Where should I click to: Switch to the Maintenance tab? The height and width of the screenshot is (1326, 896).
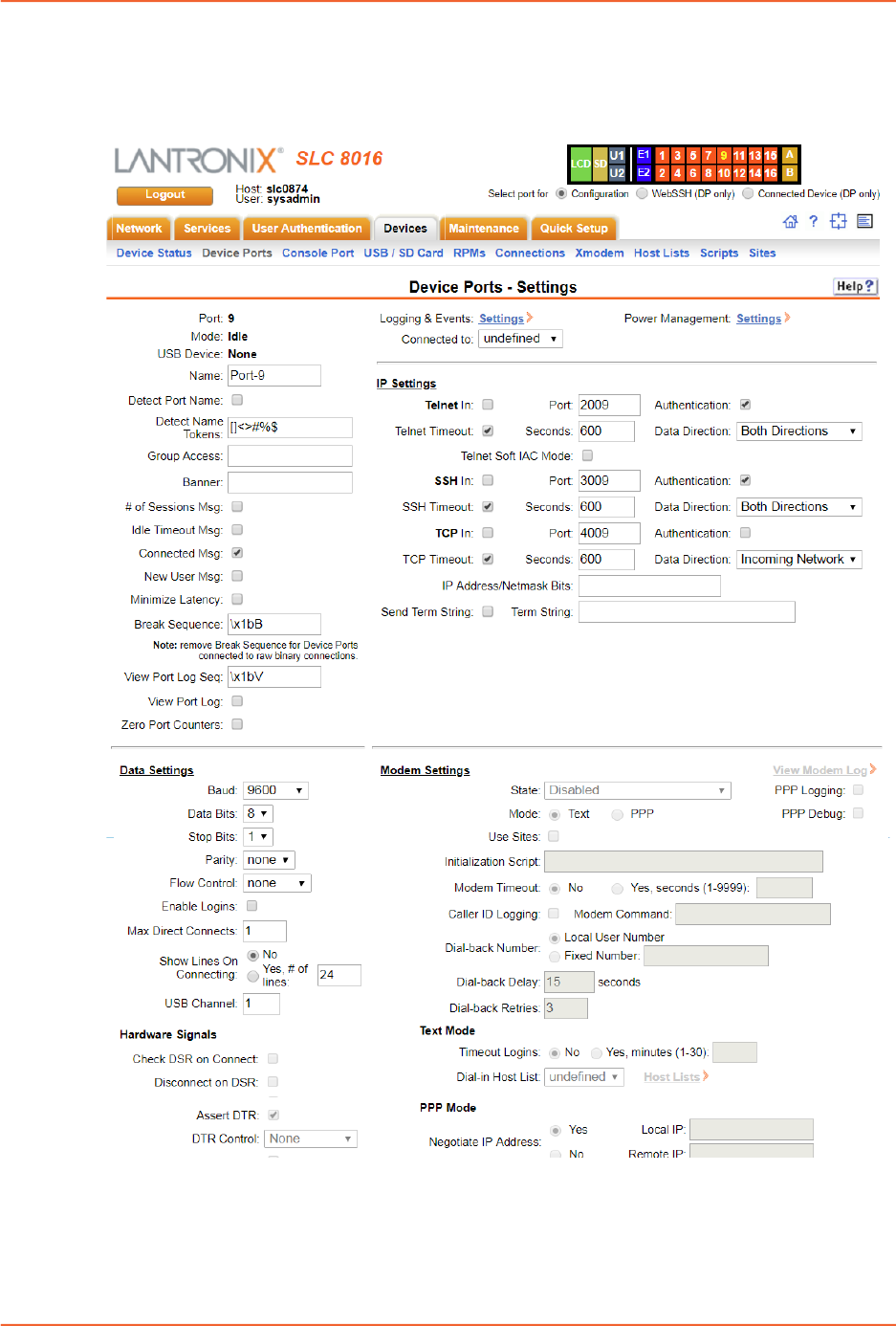(x=484, y=229)
